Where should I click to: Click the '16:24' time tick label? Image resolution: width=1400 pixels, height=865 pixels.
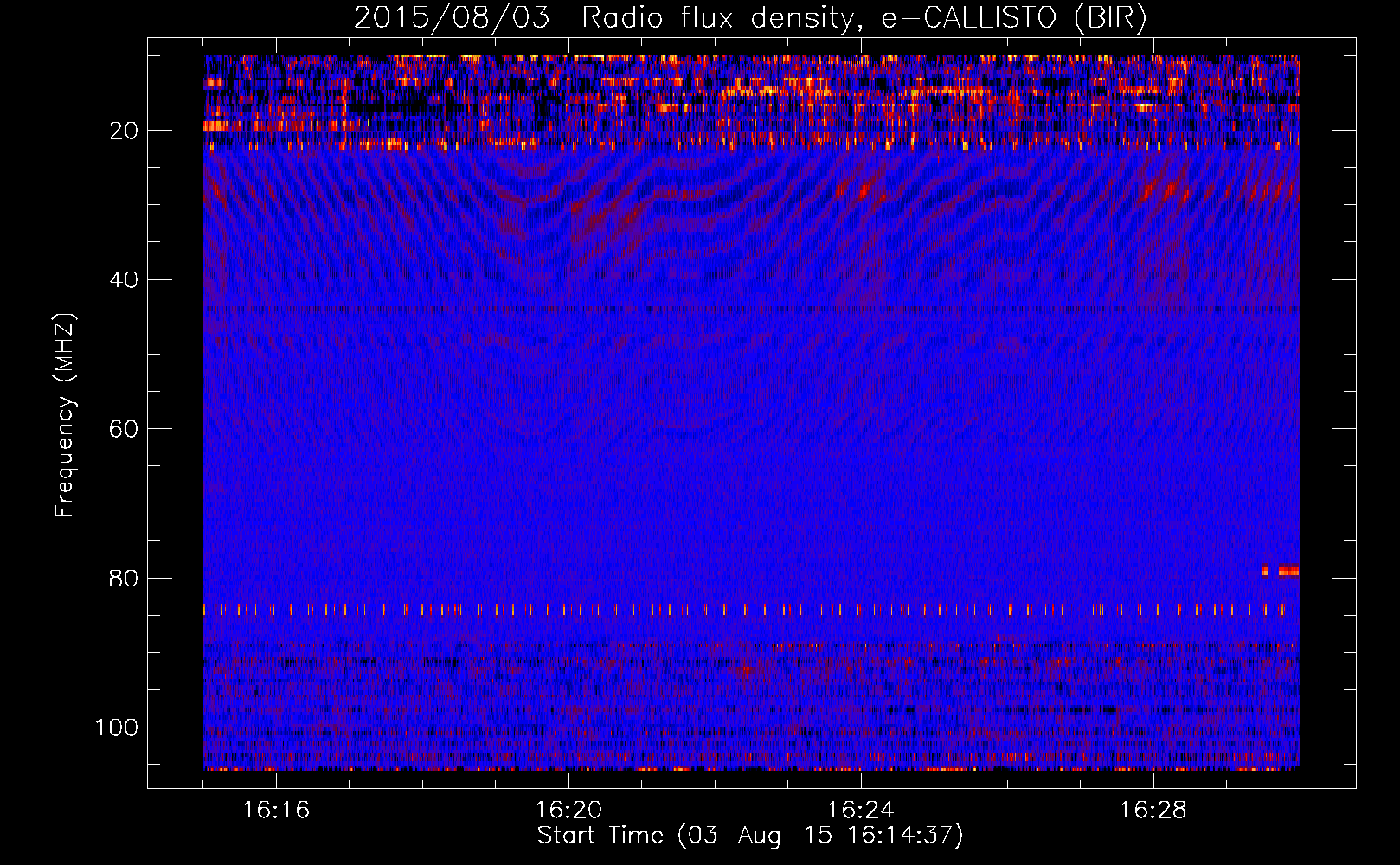[x=861, y=811]
